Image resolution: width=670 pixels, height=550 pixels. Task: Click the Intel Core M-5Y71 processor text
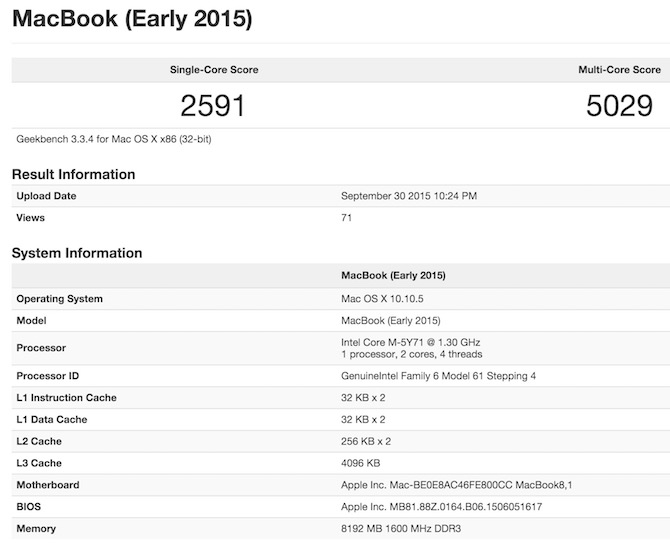pos(410,342)
